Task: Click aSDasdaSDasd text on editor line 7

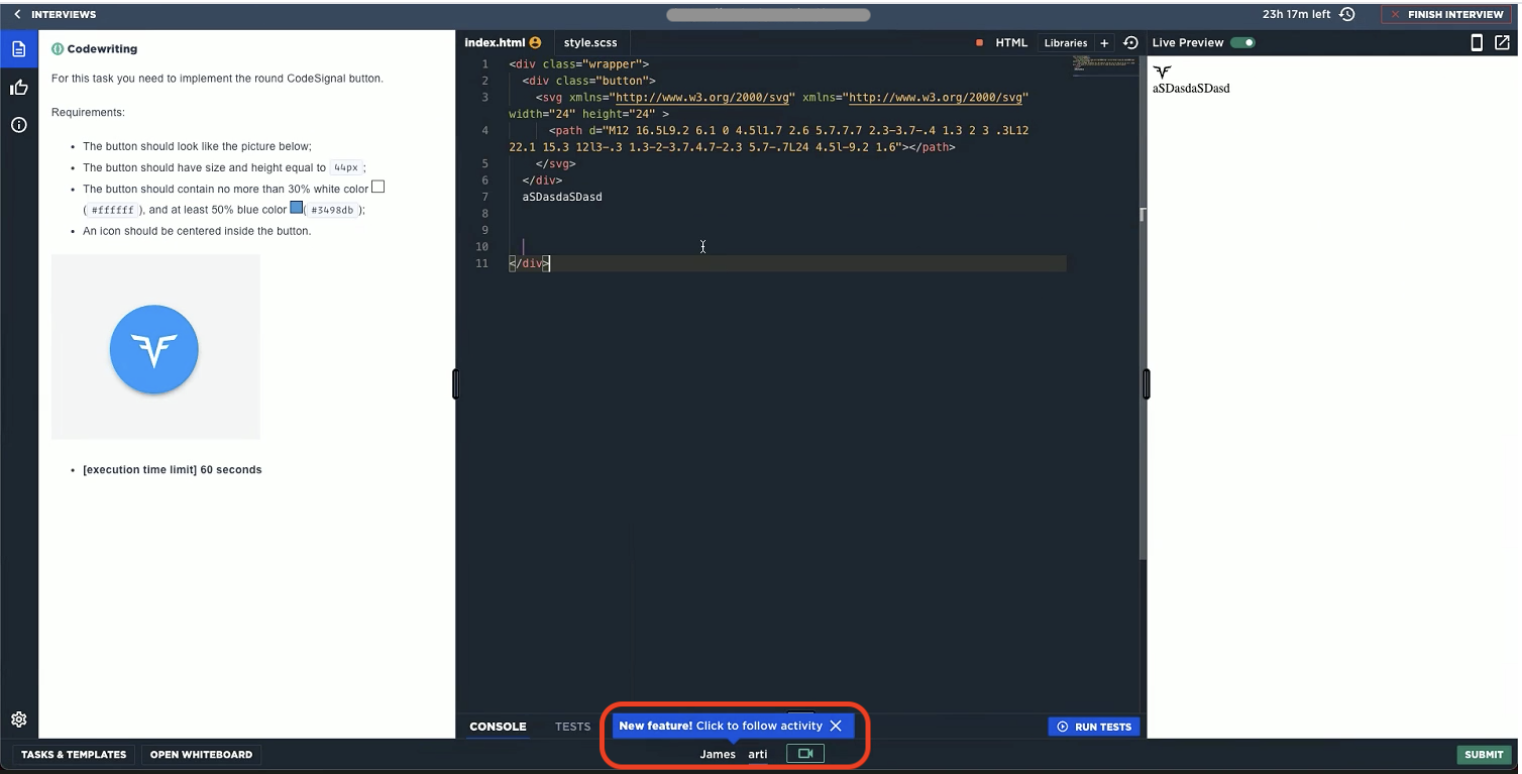Action: [562, 197]
